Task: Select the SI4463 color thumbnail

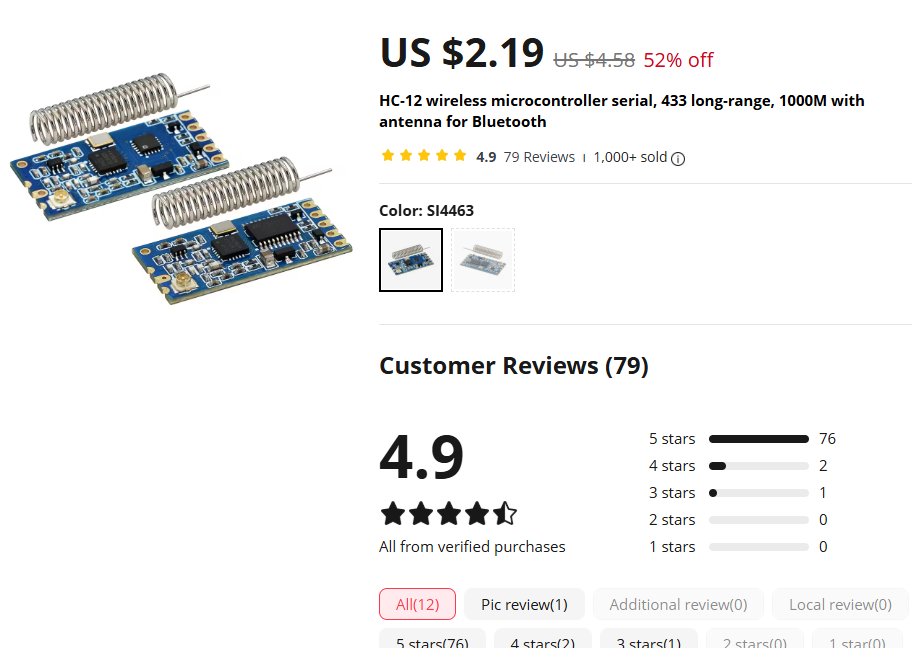Action: click(x=410, y=260)
